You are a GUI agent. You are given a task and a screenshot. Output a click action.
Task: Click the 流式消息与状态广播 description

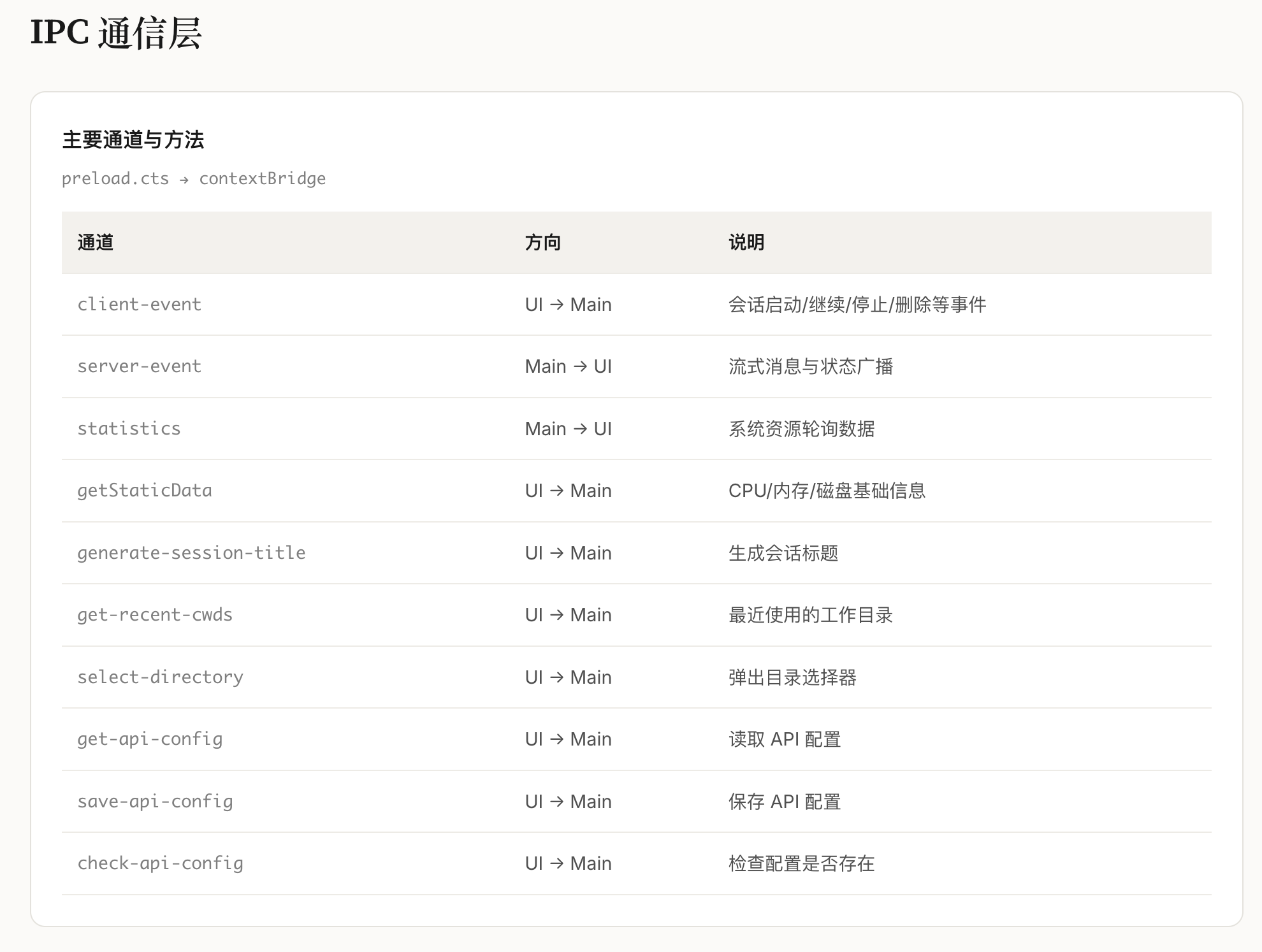pos(810,366)
